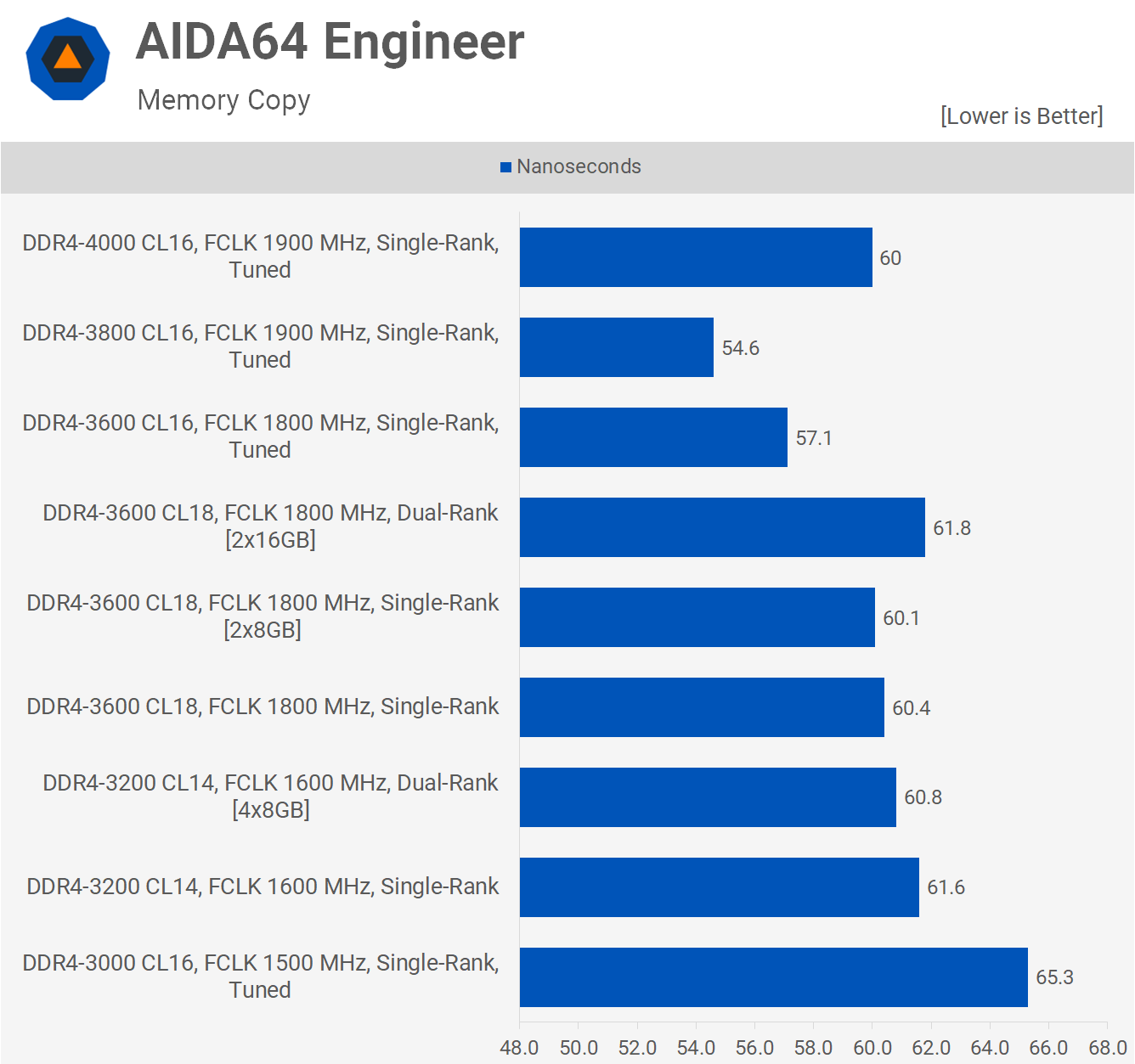Viewport: 1135px width, 1064px height.
Task: Select the DDR4-3600 CL18 2x8GB bar
Action: pos(697,617)
